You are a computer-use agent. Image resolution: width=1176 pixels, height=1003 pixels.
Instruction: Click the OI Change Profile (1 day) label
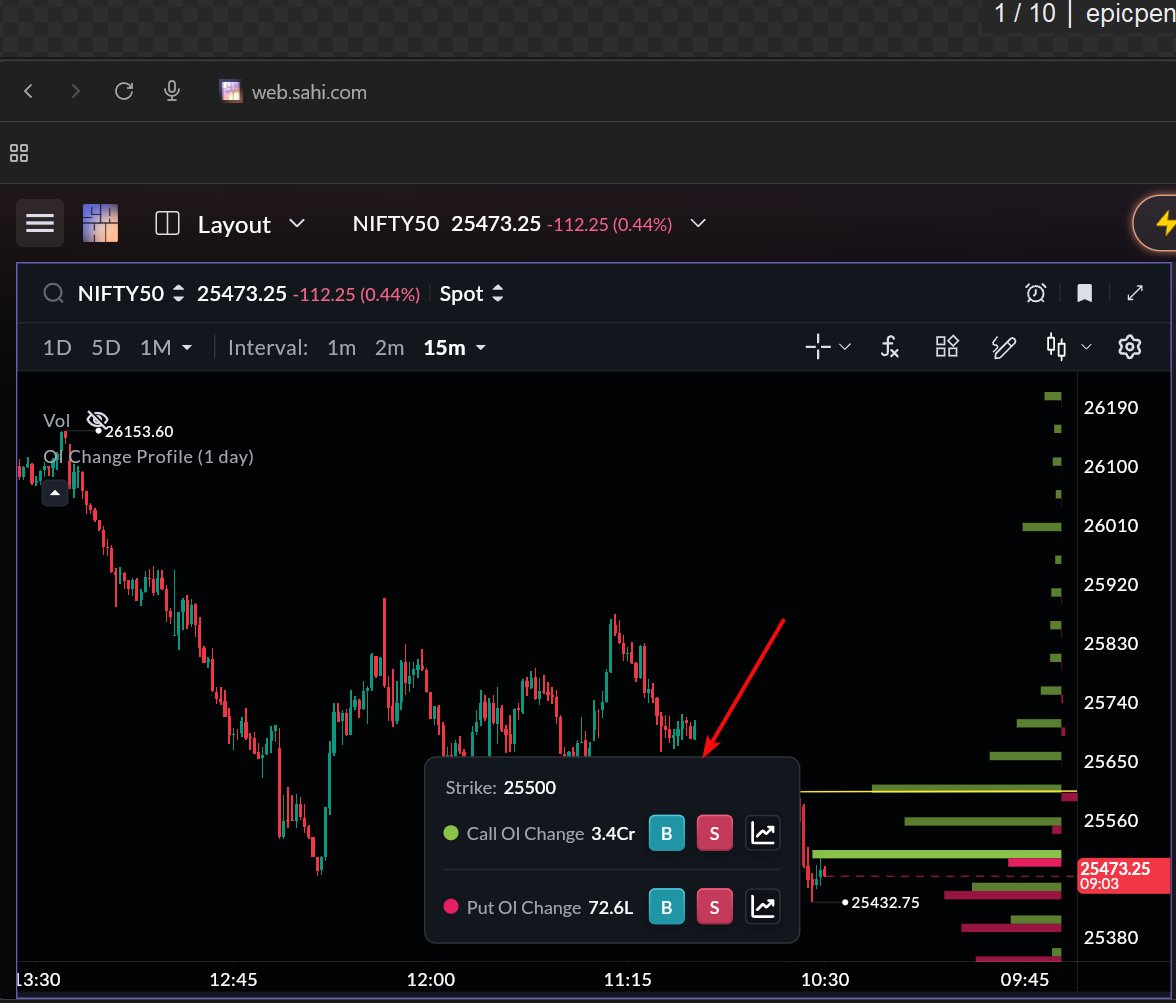[x=148, y=457]
